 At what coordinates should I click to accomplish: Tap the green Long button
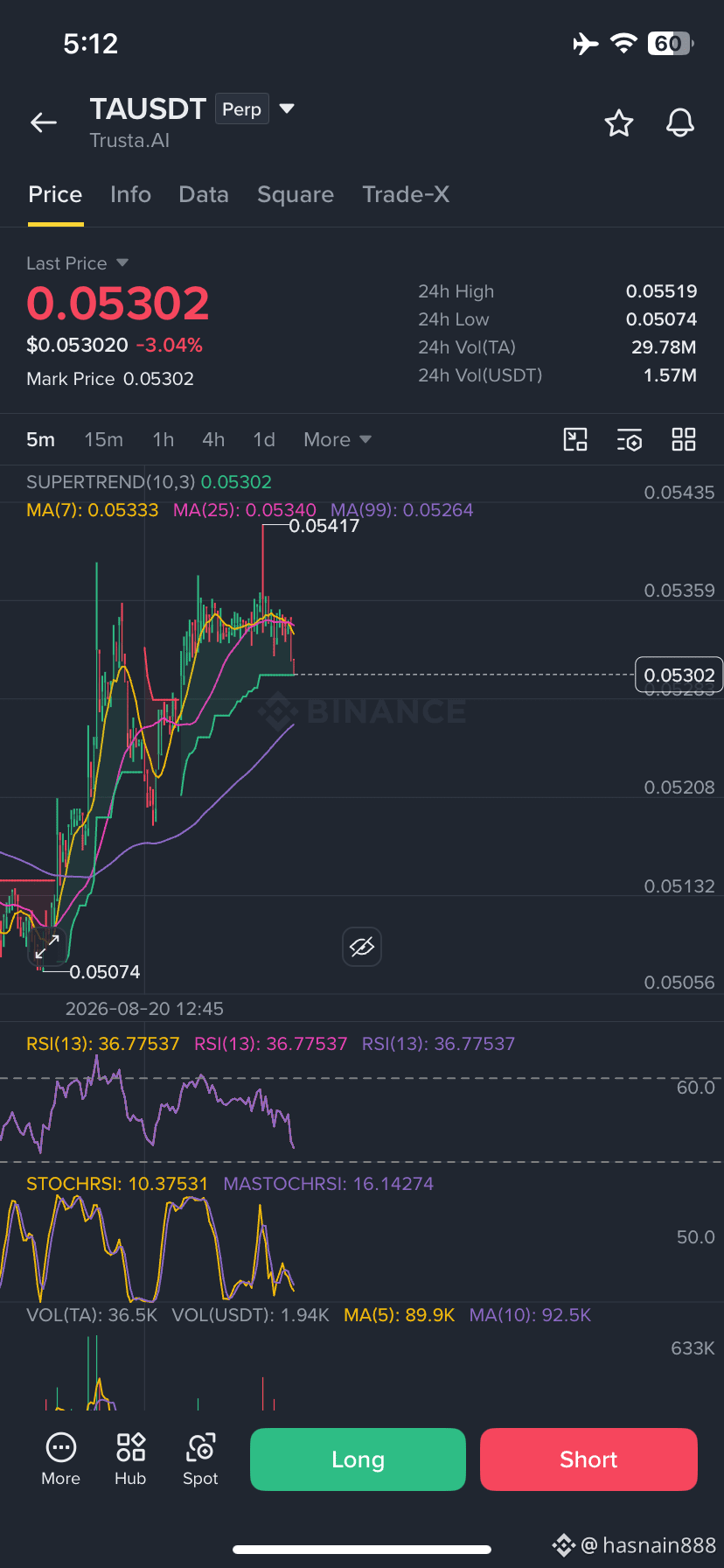click(358, 1459)
